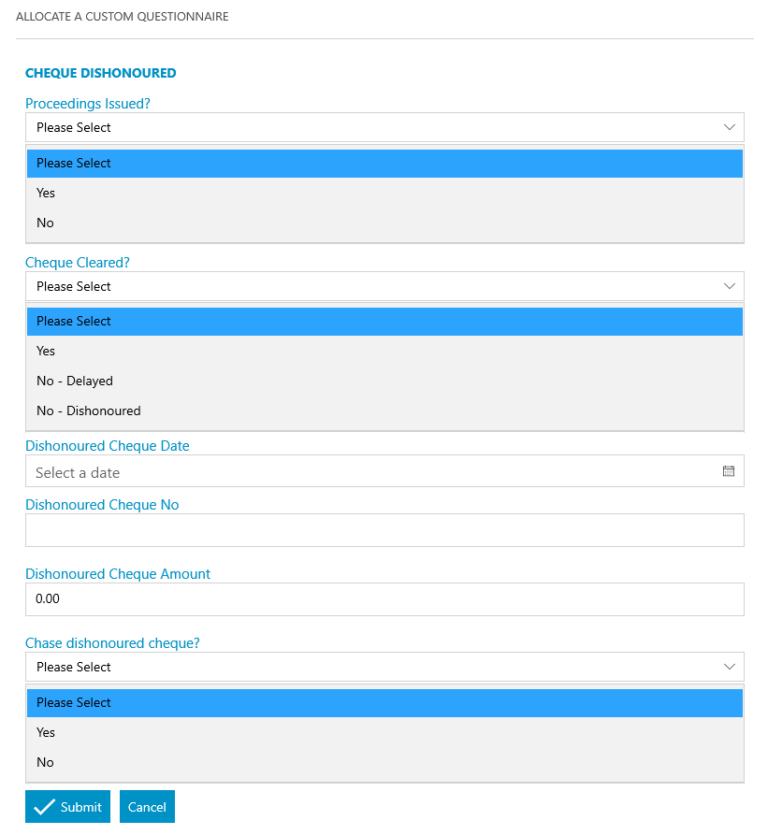Select Yes for Chase dishonoured cheque
The height and width of the screenshot is (835, 768).
(46, 732)
